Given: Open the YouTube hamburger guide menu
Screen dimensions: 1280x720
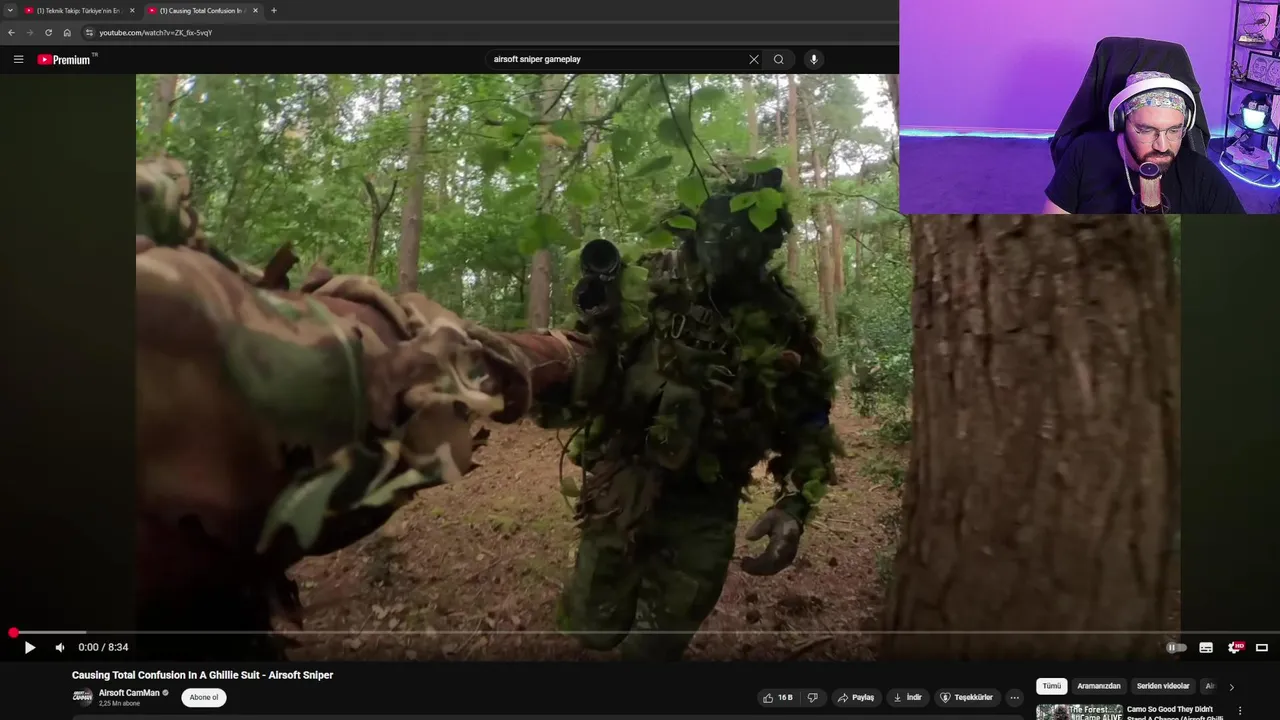Looking at the screenshot, I should click(18, 59).
